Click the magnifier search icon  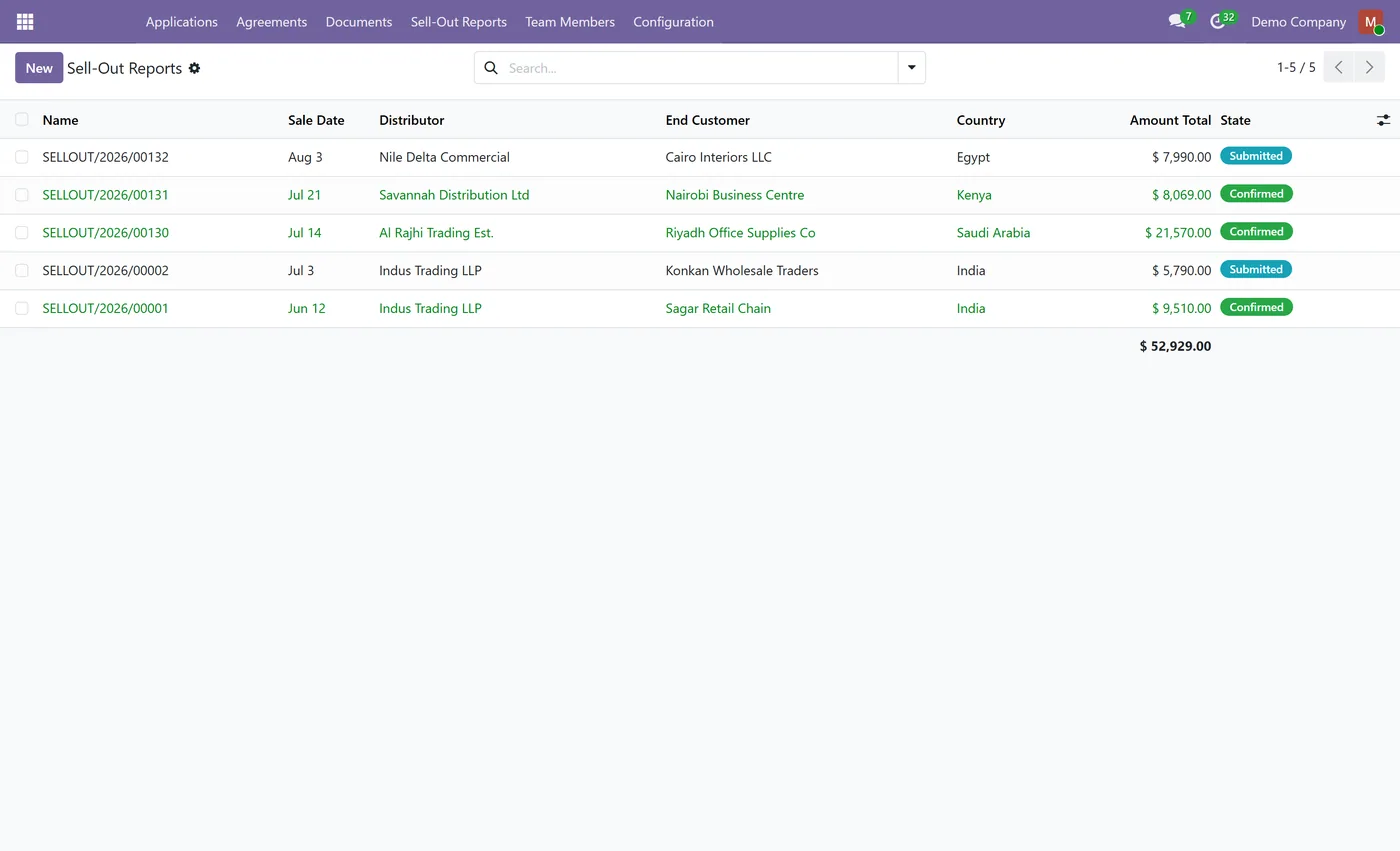coord(491,68)
